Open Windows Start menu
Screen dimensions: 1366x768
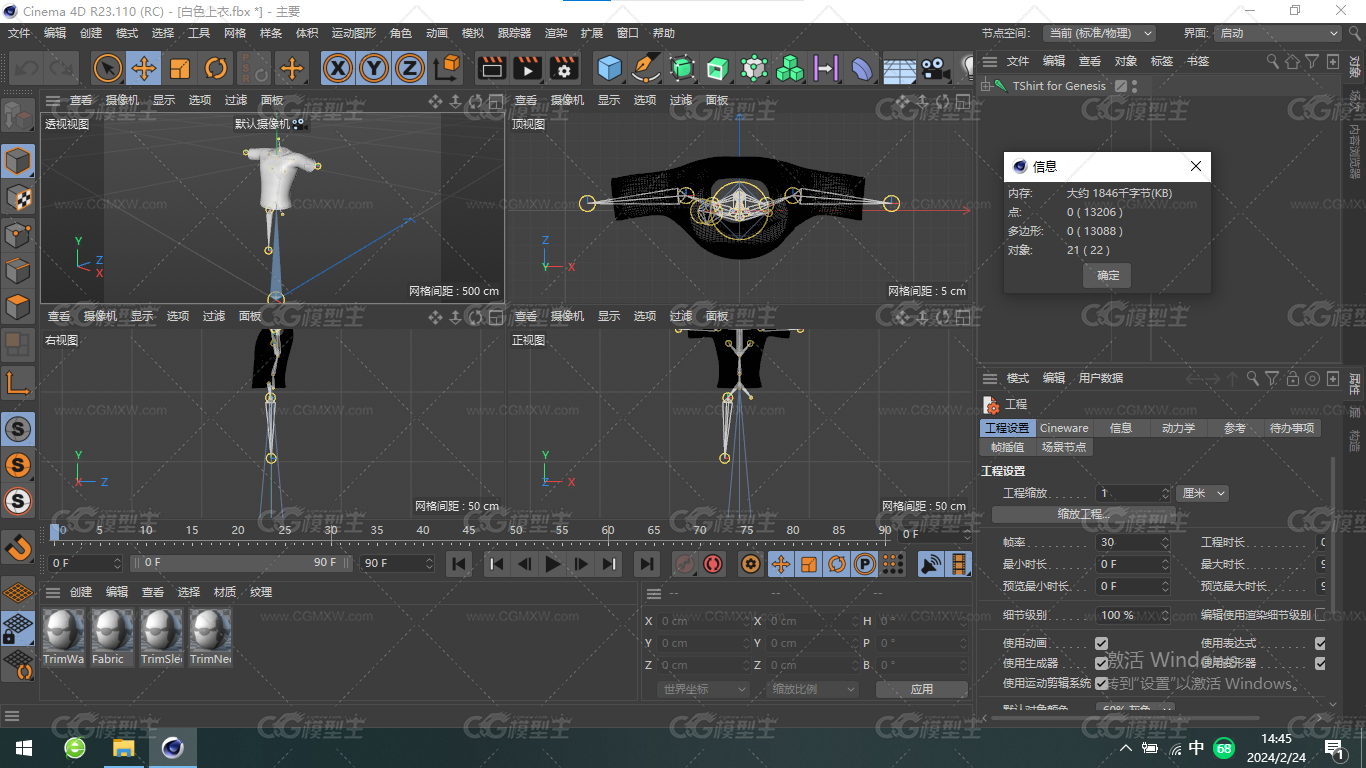24,748
